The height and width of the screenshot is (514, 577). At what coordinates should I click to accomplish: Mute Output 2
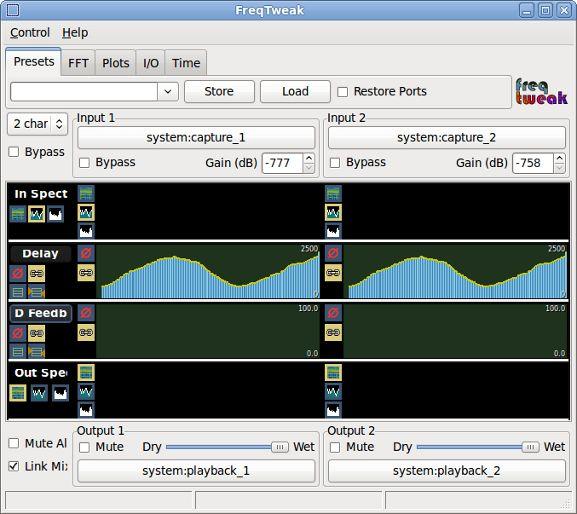point(335,447)
